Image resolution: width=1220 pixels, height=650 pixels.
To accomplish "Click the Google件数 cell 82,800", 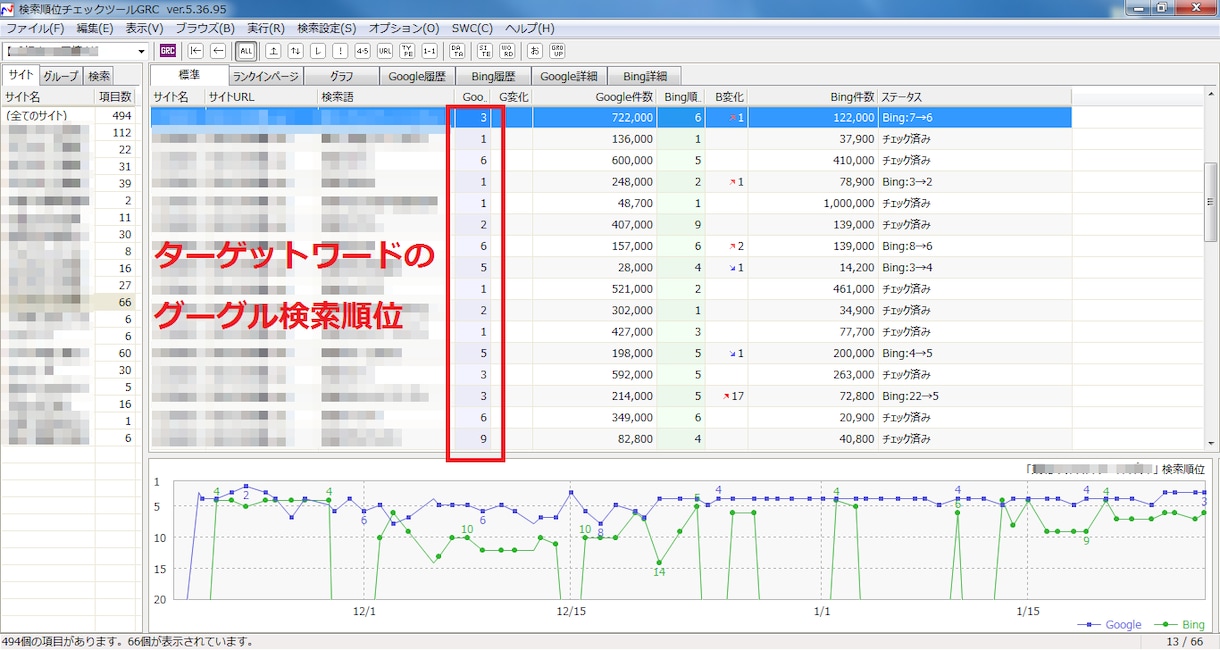I will (x=594, y=439).
